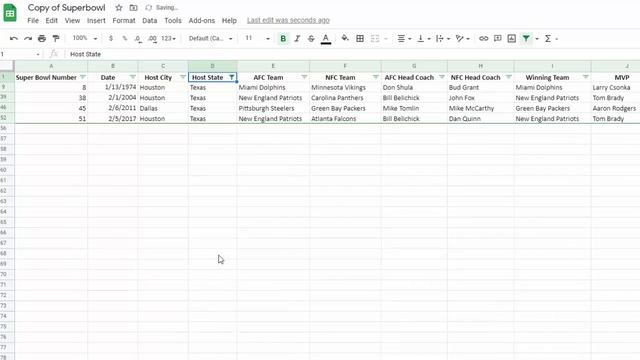Open the Add-ons menu
This screenshot has width=640, height=360.
(x=202, y=20)
